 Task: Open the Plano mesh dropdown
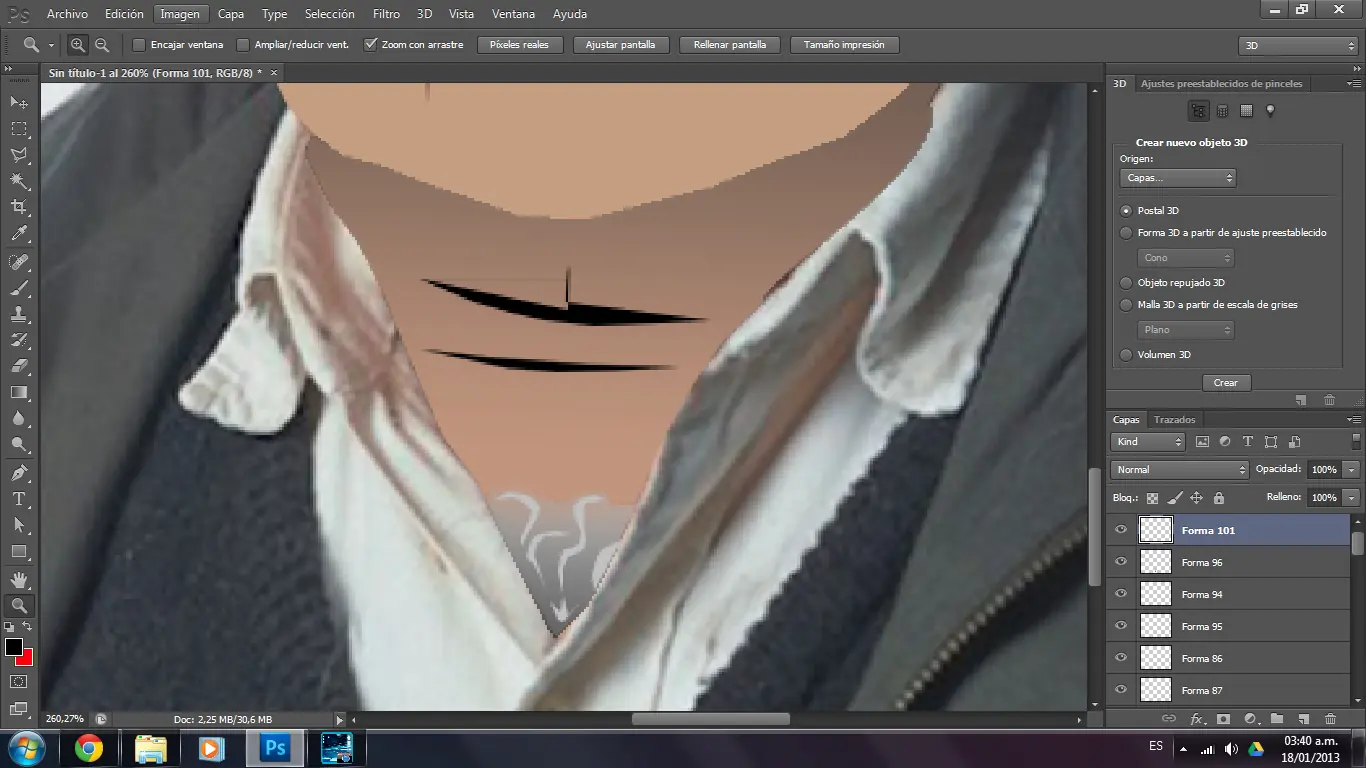coord(1186,330)
